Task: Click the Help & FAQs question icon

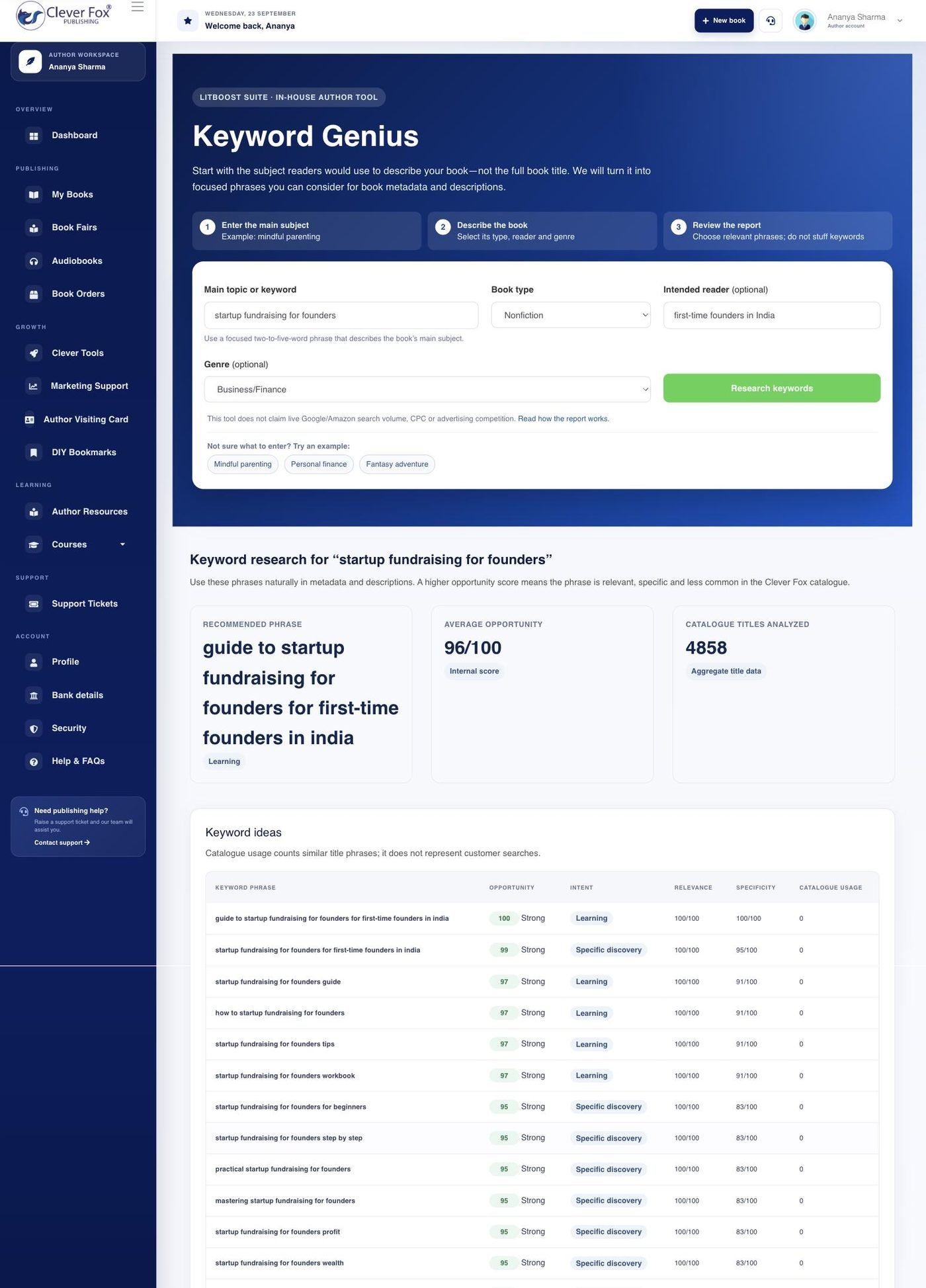Action: (34, 761)
